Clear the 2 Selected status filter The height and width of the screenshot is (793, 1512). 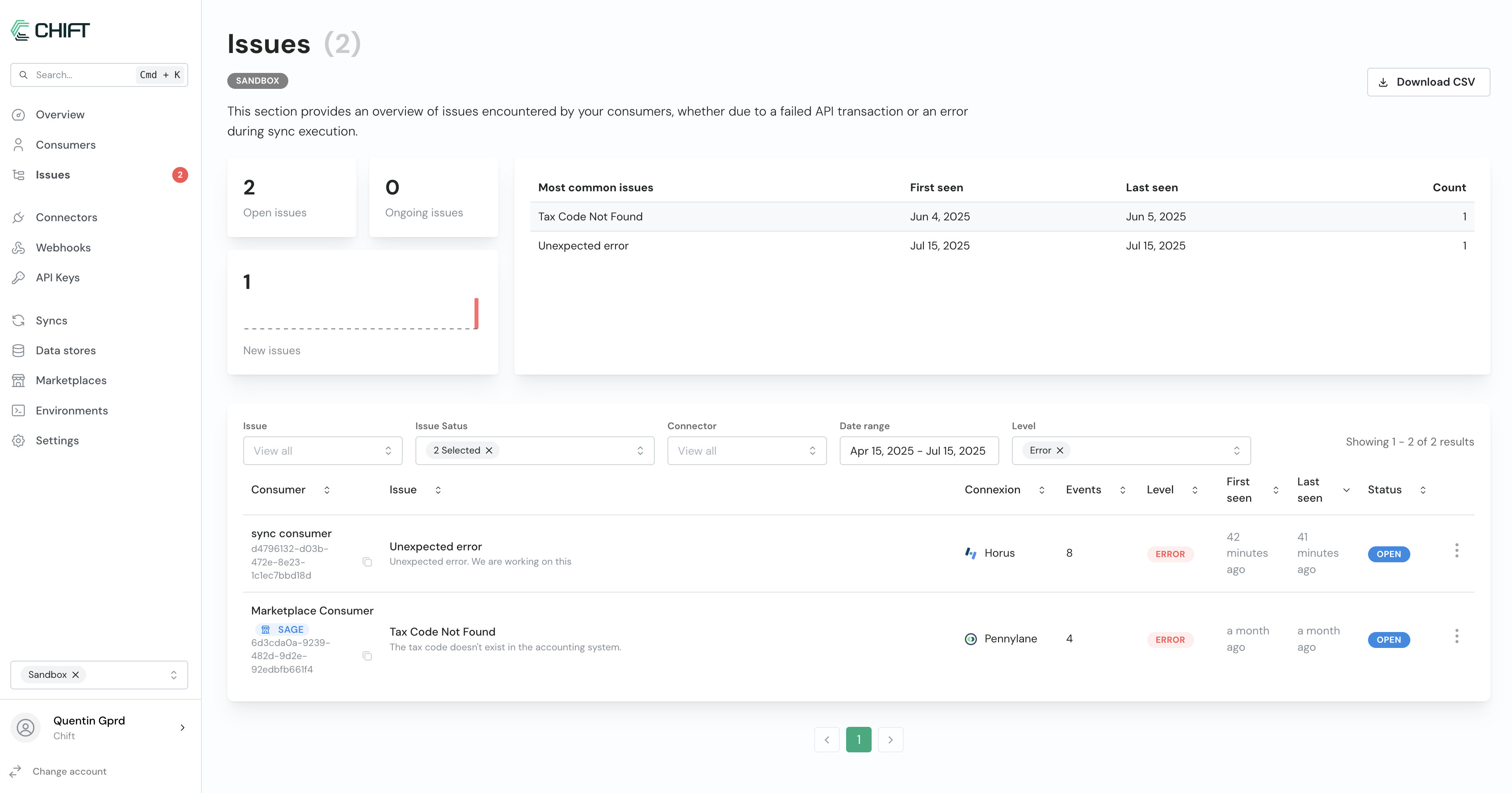pyautogui.click(x=489, y=450)
